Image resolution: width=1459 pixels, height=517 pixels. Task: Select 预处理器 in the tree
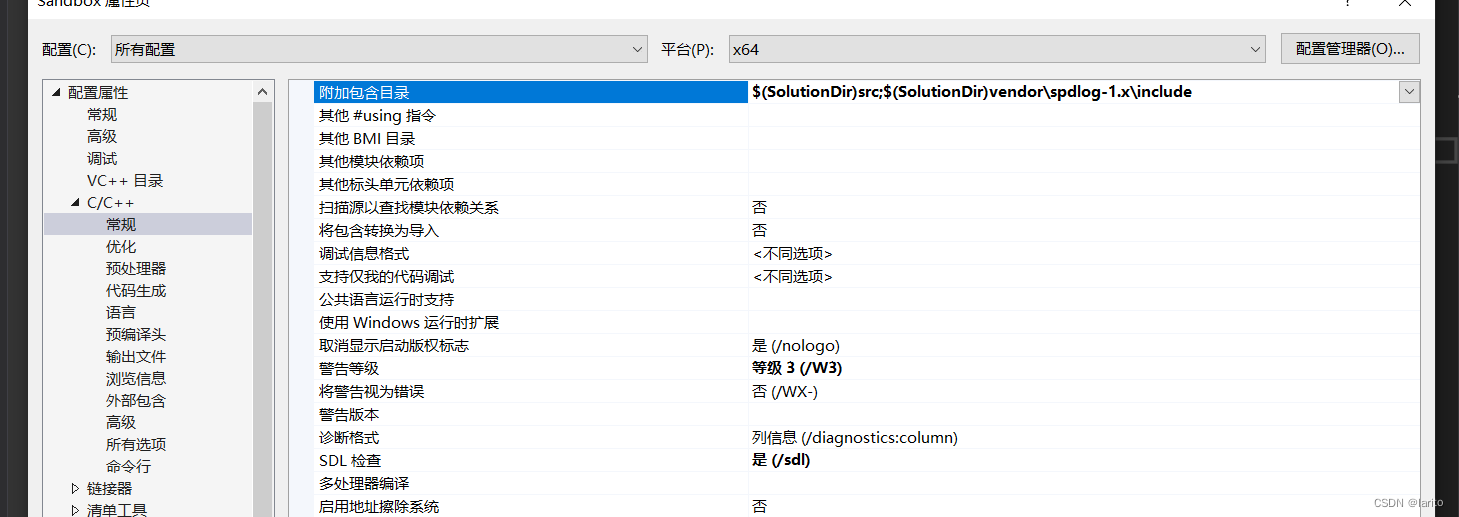(136, 269)
